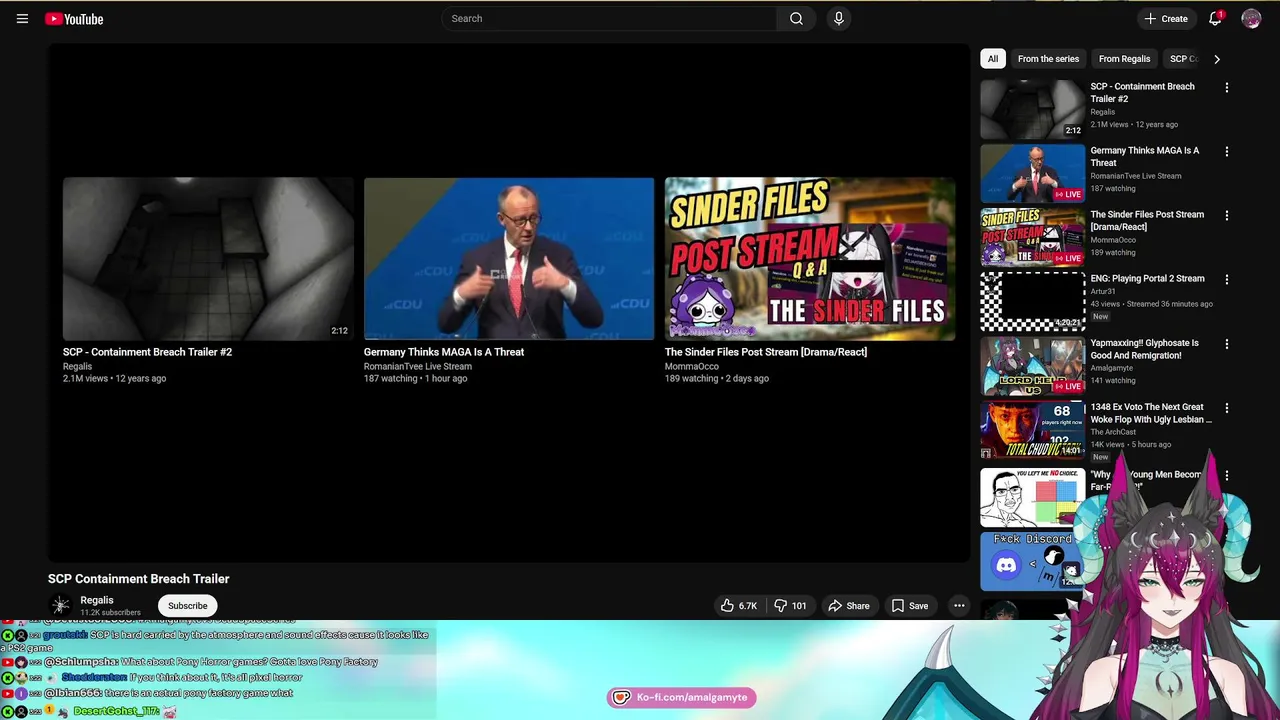Select the From the series chip
The width and height of the screenshot is (1280, 720).
click(x=1048, y=59)
